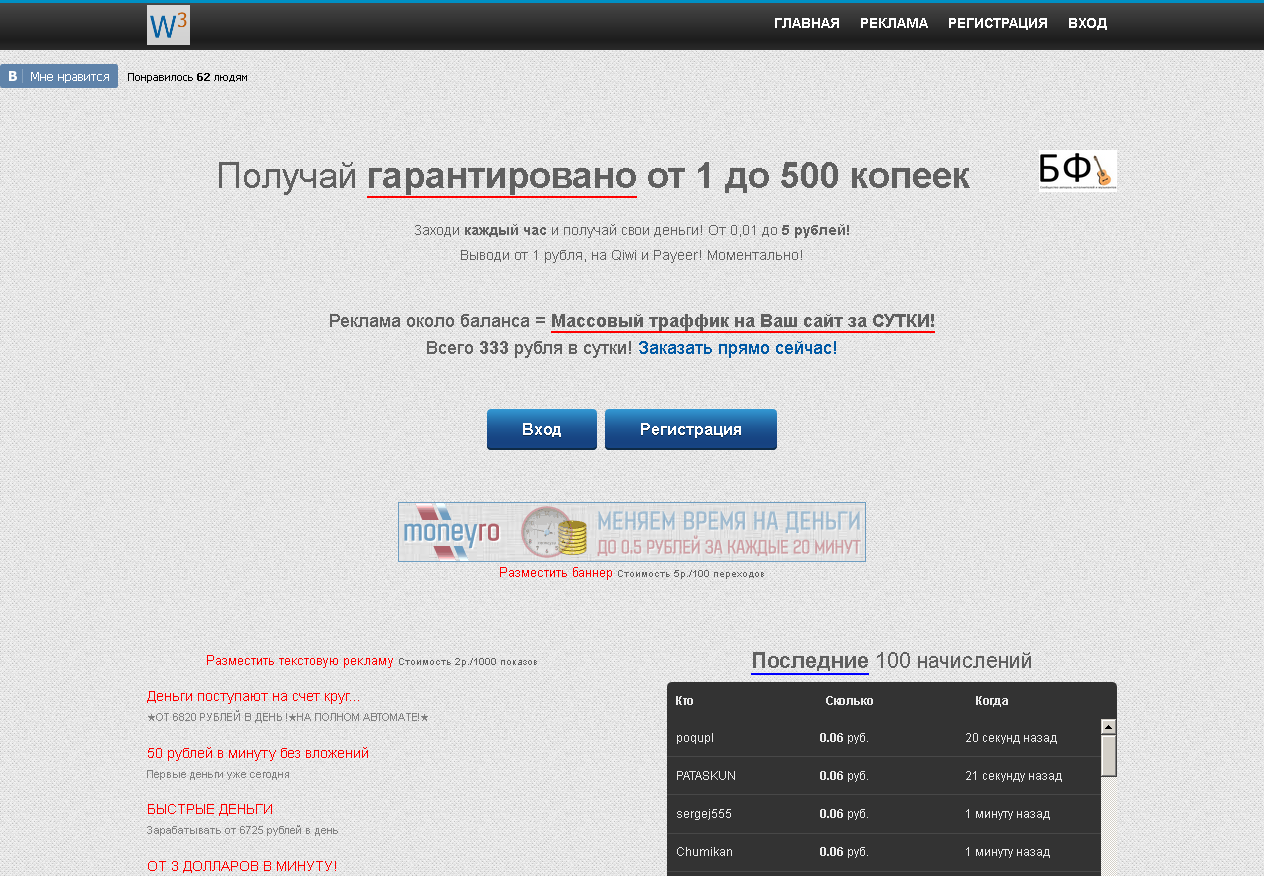Click the Последние 100 начислений heading
Image resolution: width=1264 pixels, height=876 pixels.
(x=892, y=661)
